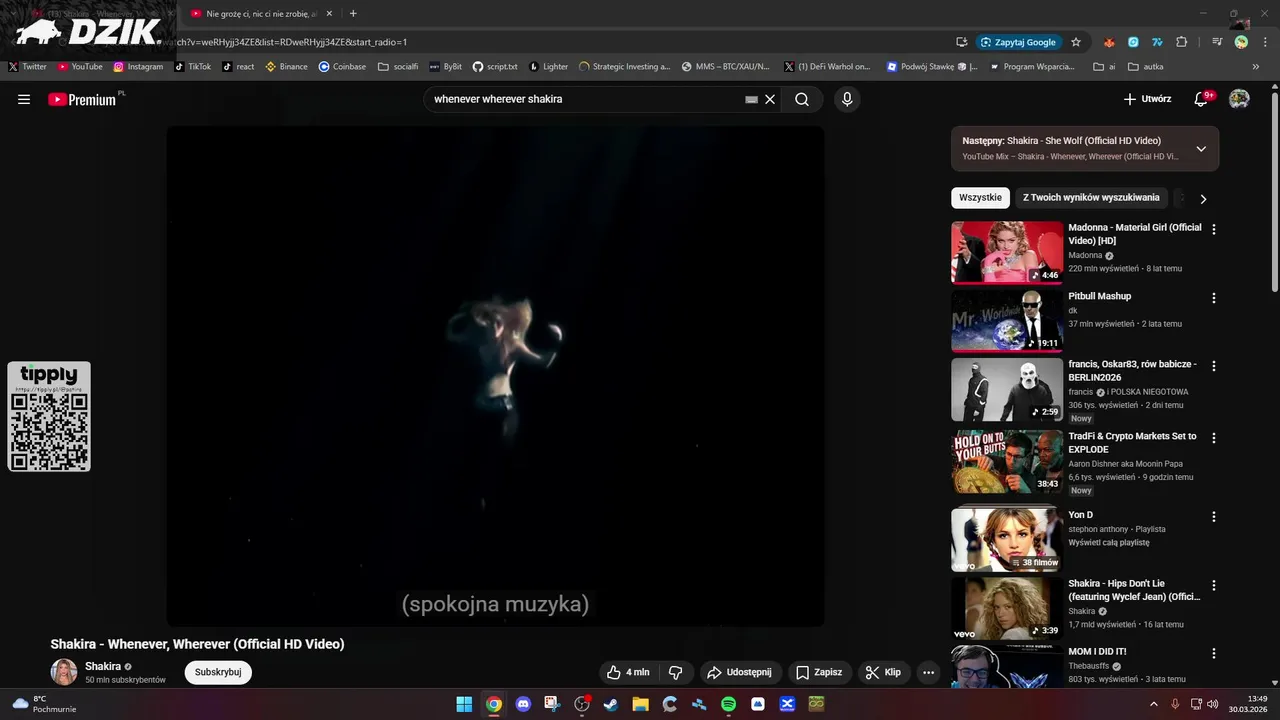Image resolution: width=1280 pixels, height=720 pixels.
Task: Start voice search with microphone
Action: pos(847,99)
